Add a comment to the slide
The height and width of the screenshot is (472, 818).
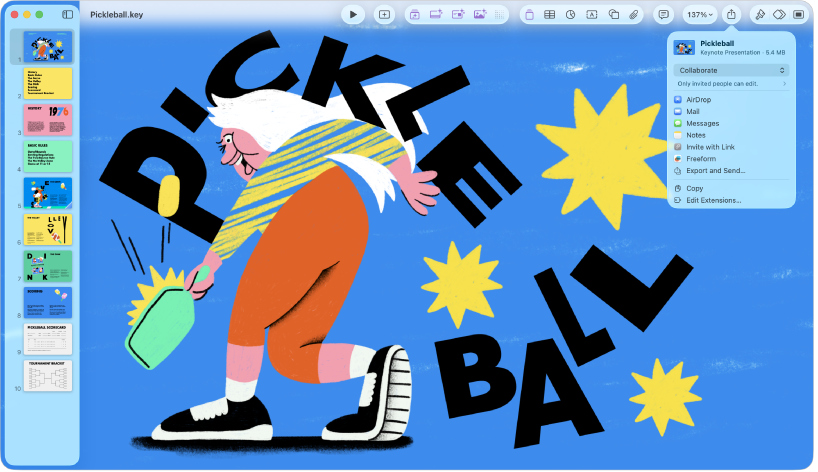(x=663, y=14)
